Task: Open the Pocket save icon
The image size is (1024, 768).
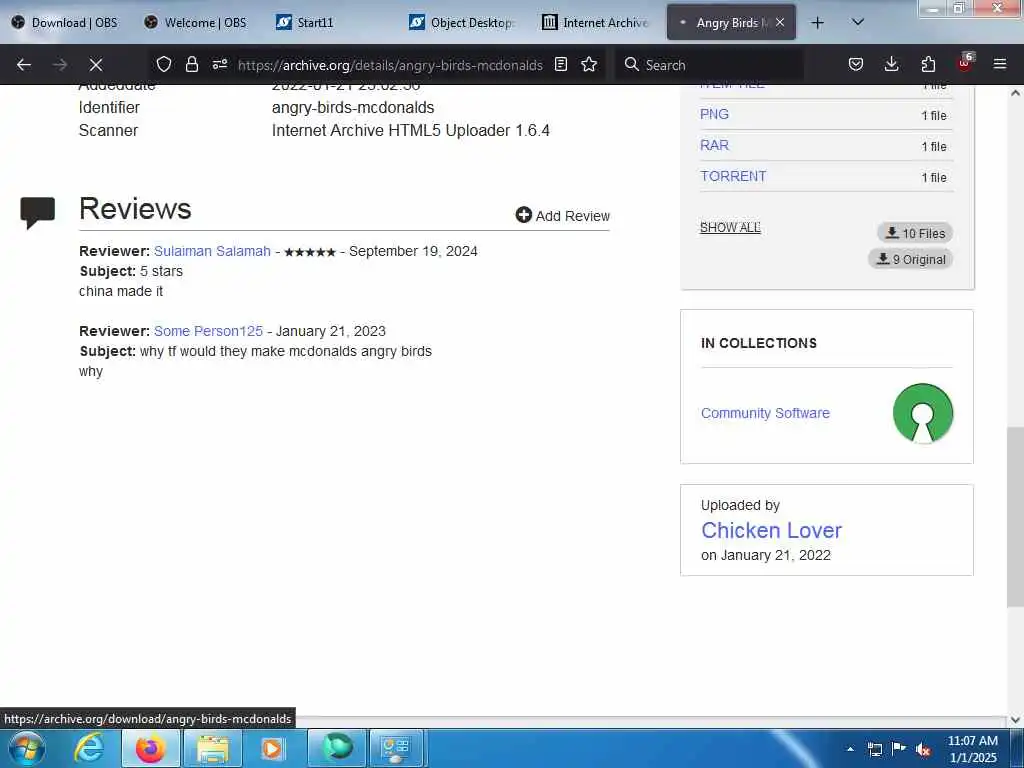Action: [x=856, y=64]
